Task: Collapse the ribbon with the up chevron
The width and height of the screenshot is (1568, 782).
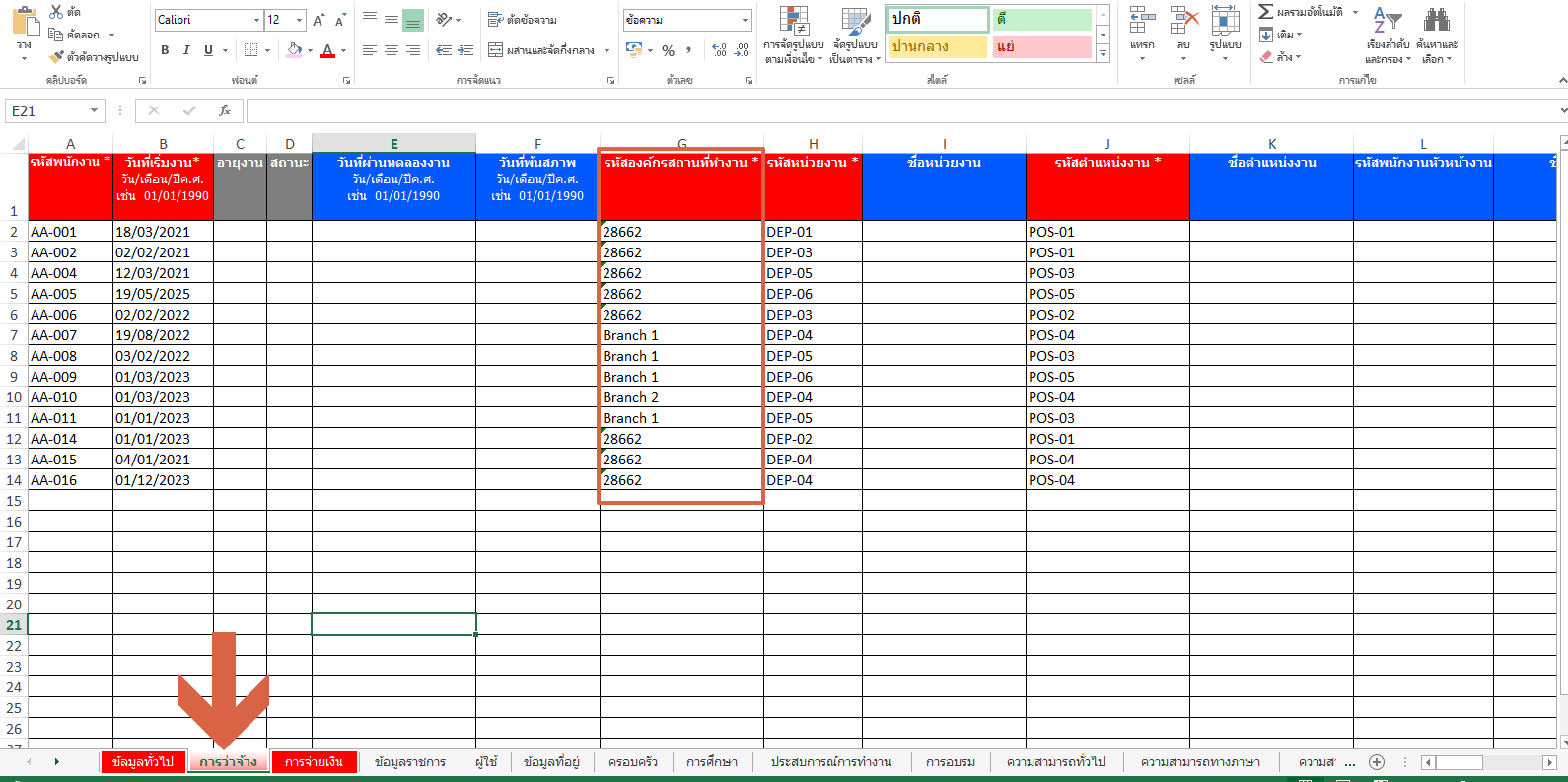Action: click(x=1562, y=80)
